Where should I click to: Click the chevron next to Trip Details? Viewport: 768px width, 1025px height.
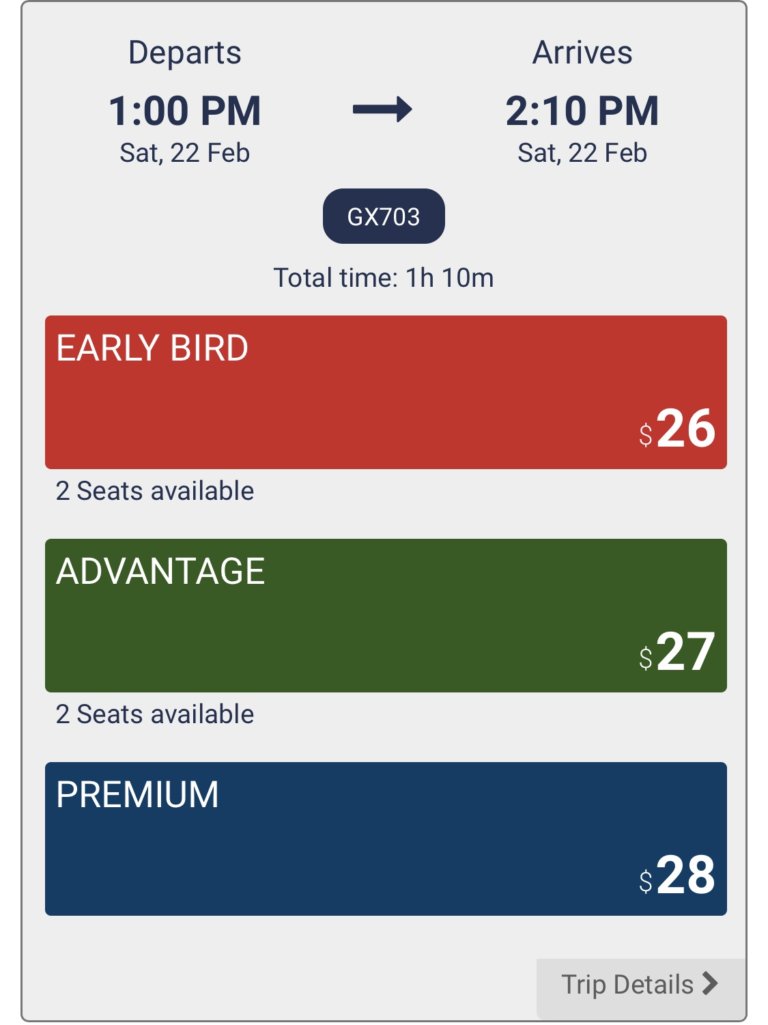click(710, 984)
